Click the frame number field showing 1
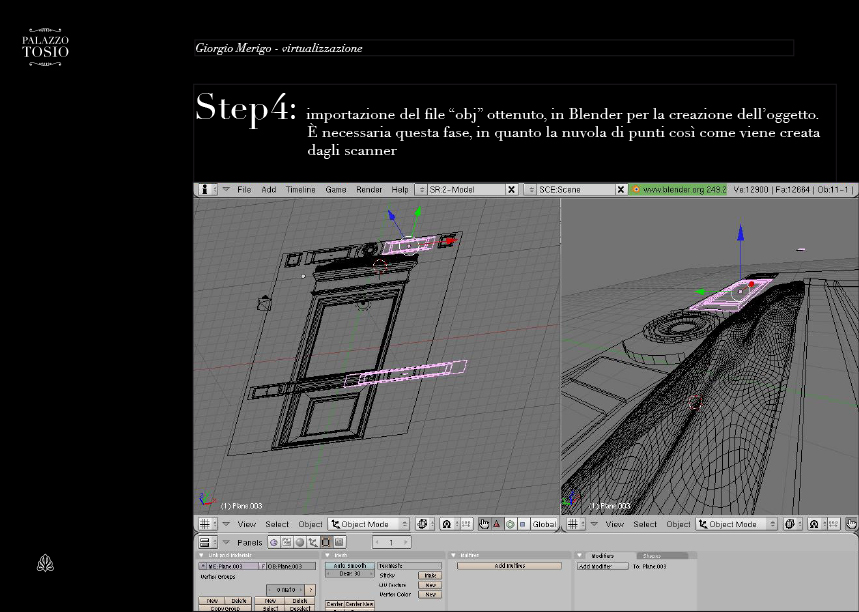859x612 pixels. (x=391, y=542)
